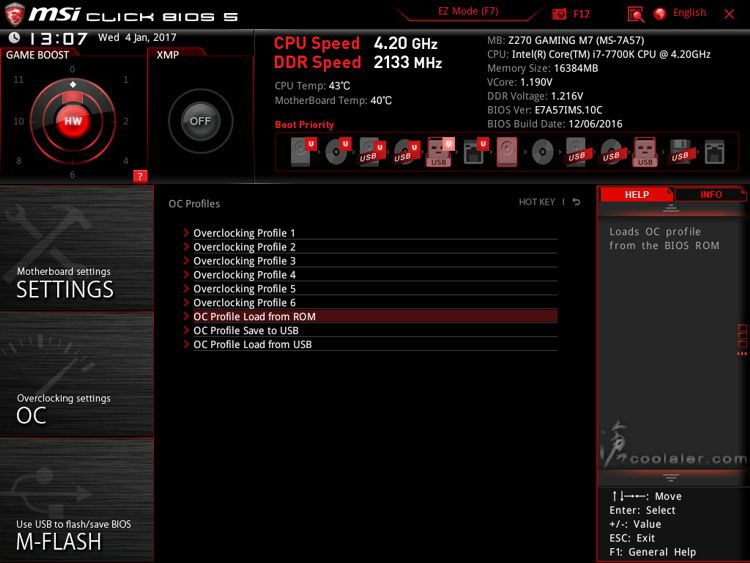The image size is (750, 563).
Task: Select the legacy USB key boot icon
Action: (x=645, y=152)
